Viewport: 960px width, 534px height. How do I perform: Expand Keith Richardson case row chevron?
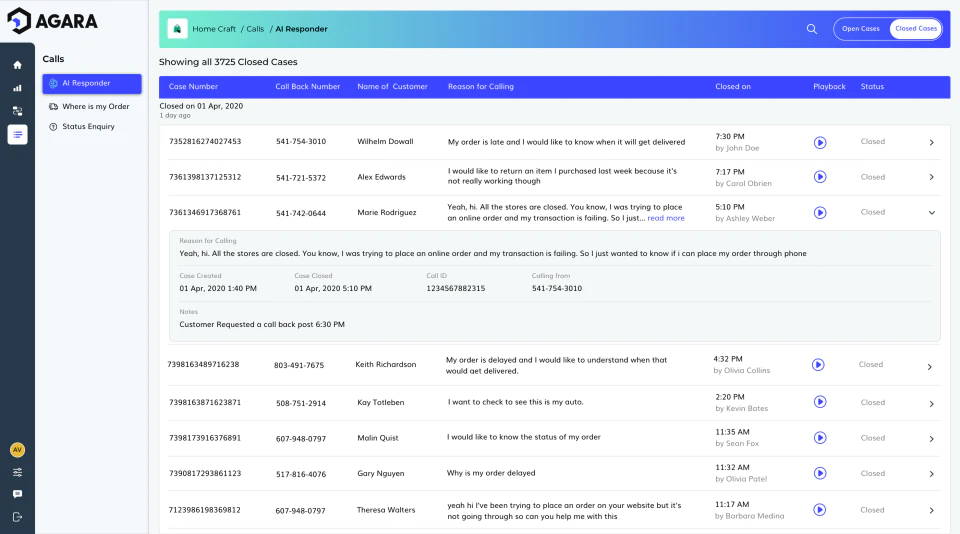click(929, 367)
